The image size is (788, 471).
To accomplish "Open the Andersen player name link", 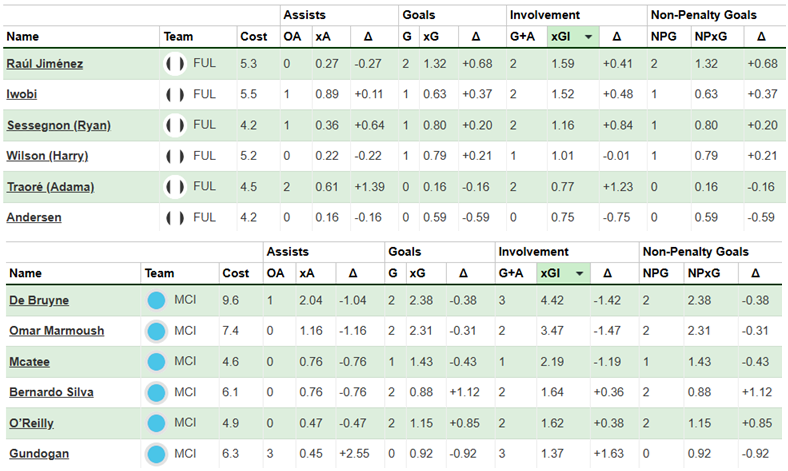I will [x=34, y=217].
